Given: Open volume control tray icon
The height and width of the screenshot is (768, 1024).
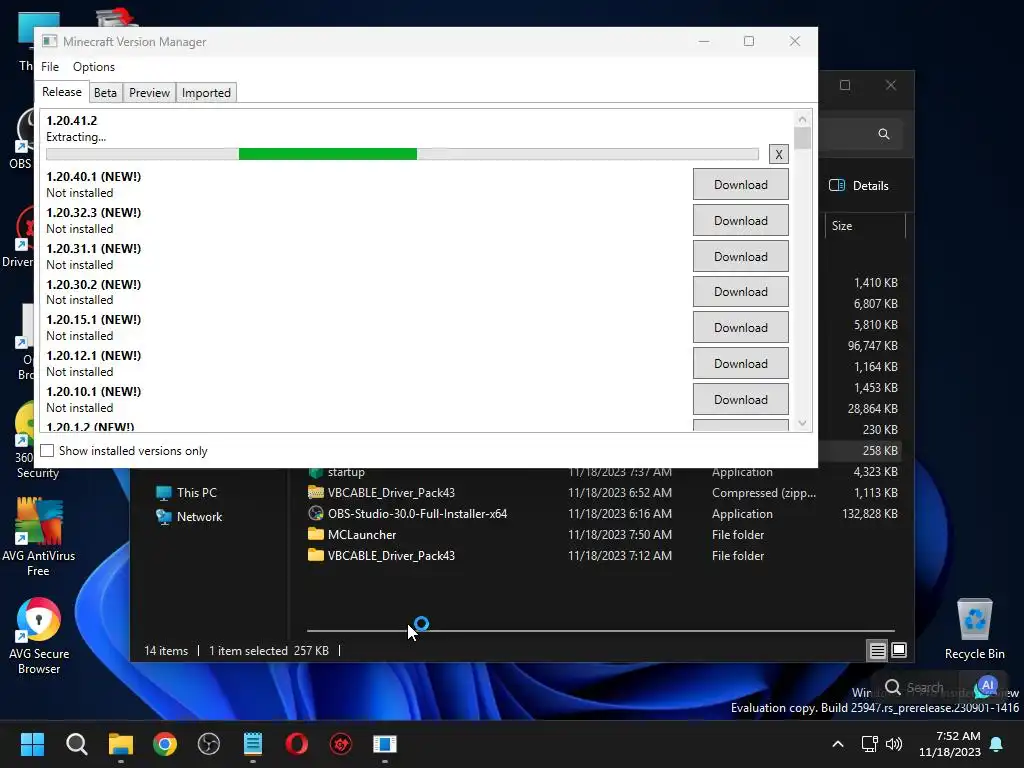Looking at the screenshot, I should pyautogui.click(x=893, y=744).
